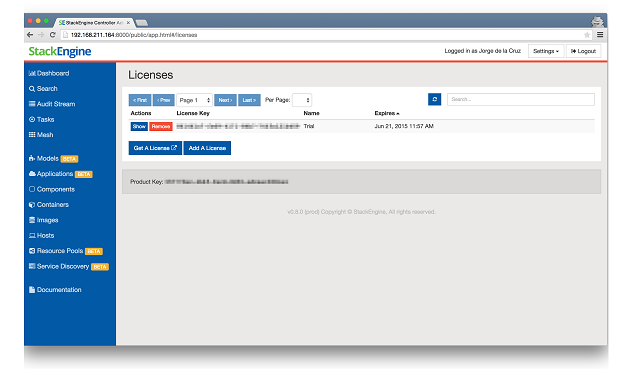Viewport: 630px width, 378px height.
Task: Sort by Name column header
Action: click(311, 113)
